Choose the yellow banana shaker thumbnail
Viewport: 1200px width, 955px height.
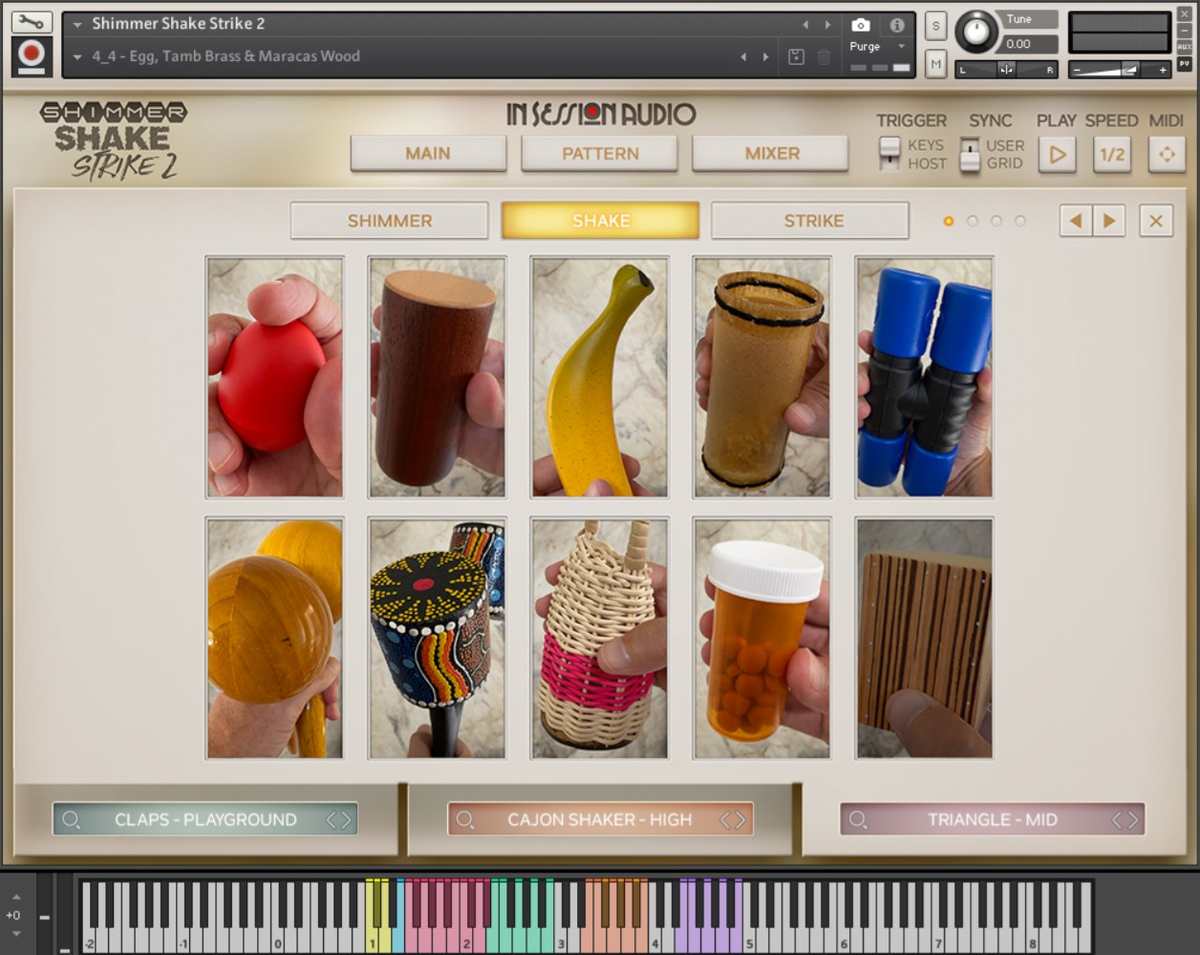tap(600, 377)
